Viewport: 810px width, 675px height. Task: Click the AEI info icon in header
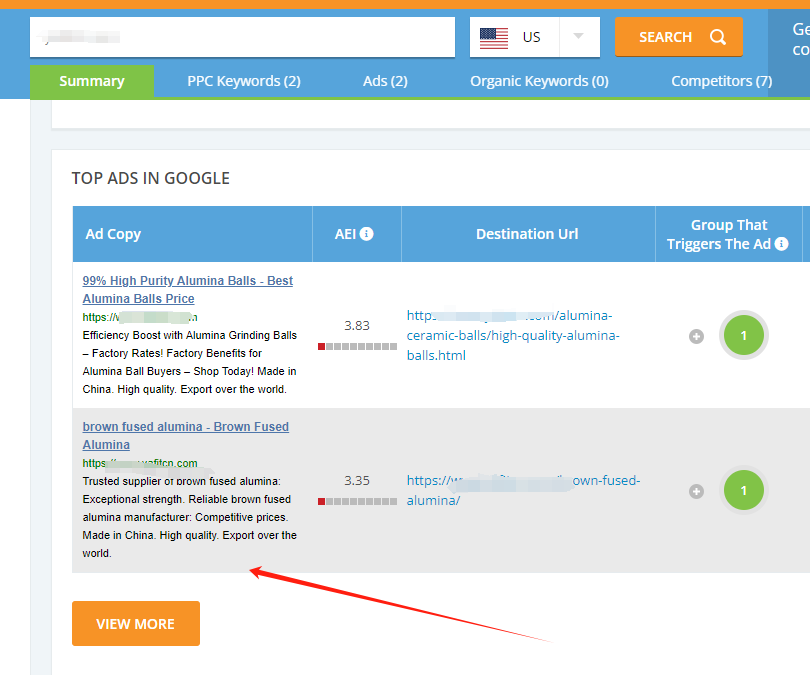(x=367, y=234)
